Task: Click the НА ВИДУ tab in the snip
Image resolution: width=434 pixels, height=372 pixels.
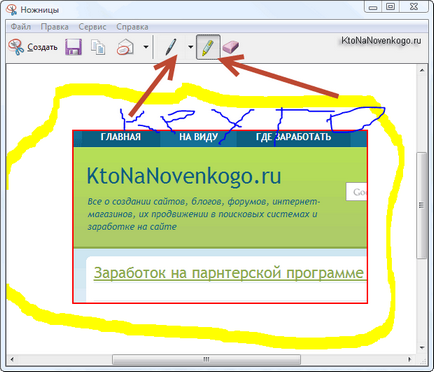Action: coord(199,137)
